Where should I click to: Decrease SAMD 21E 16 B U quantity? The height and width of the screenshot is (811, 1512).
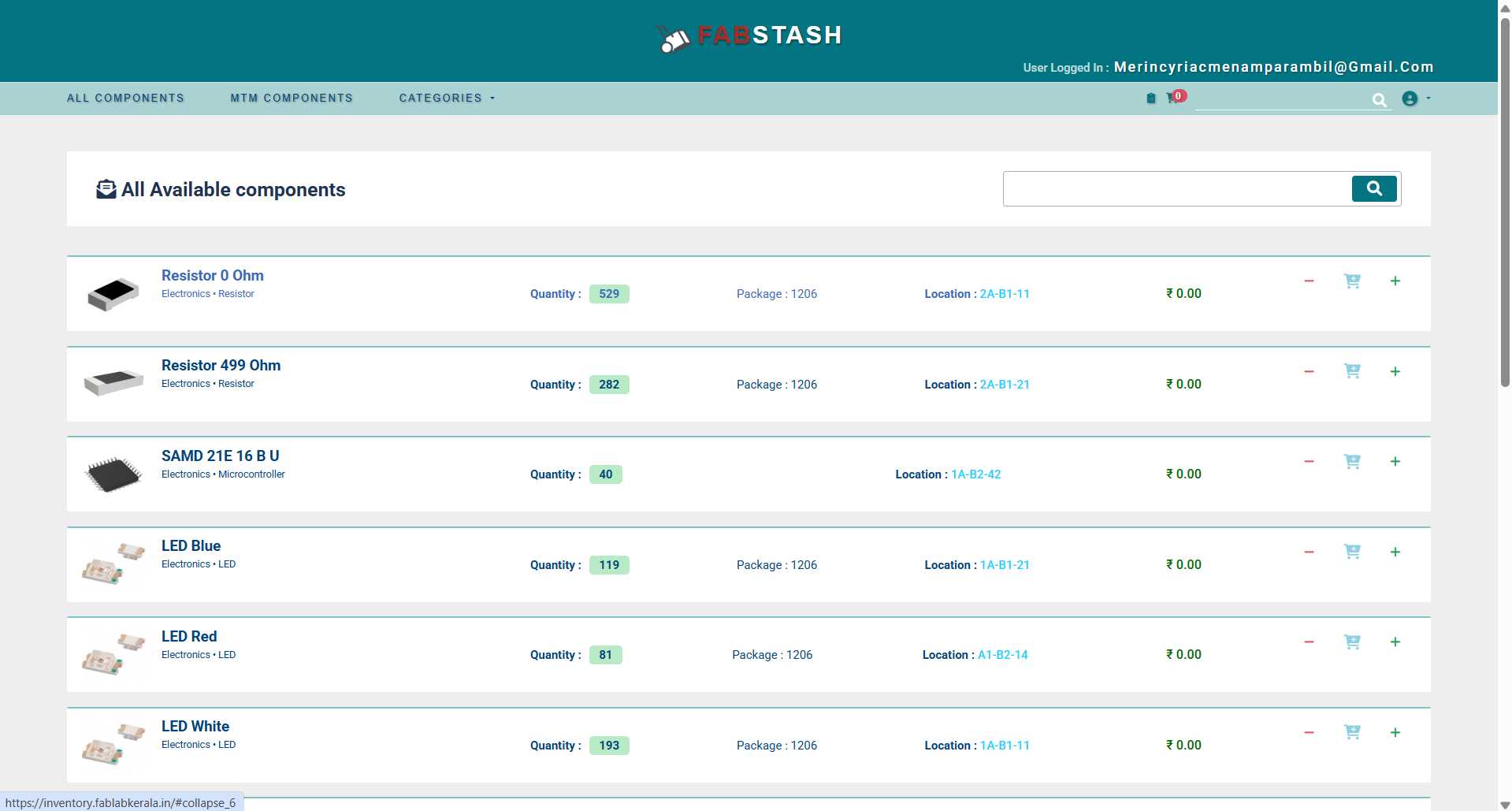[1308, 461]
